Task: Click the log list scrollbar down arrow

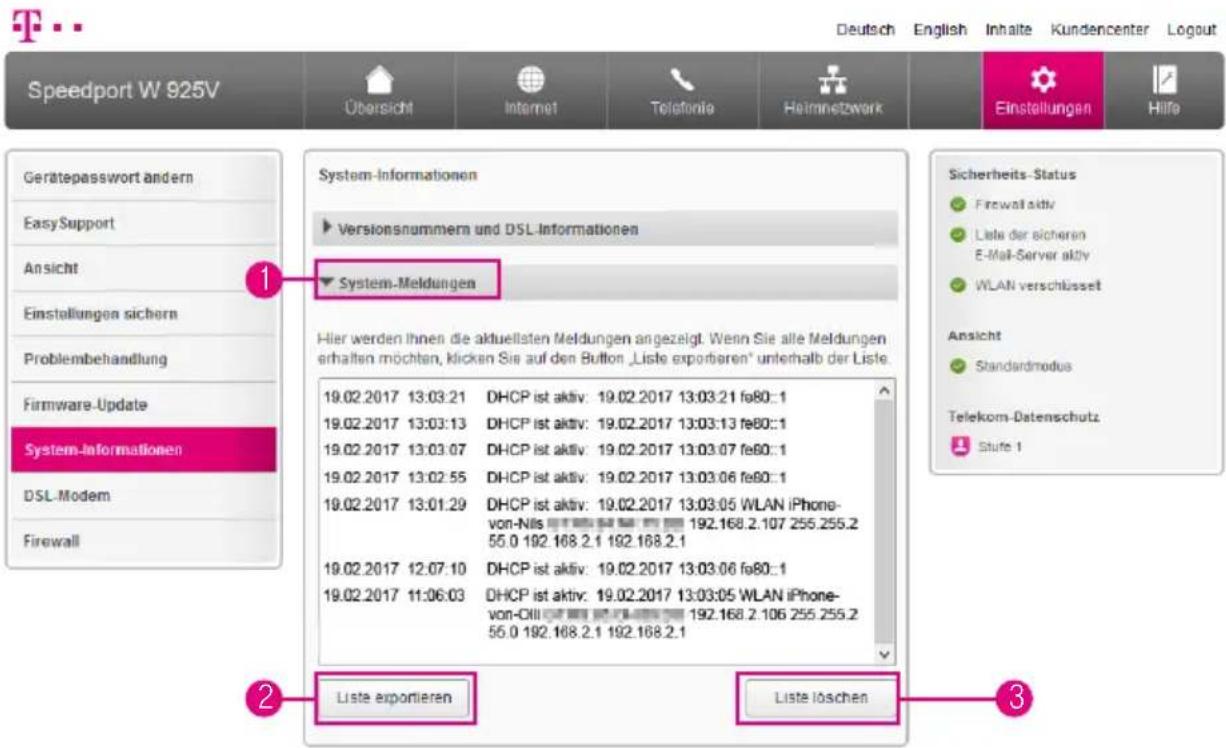Action: 882,655
